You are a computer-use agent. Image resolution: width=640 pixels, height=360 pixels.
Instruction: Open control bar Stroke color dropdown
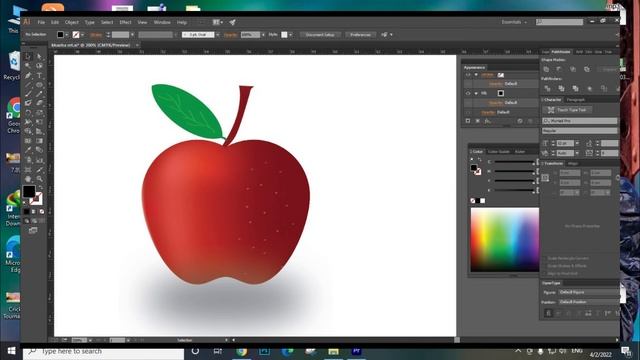click(x=82, y=35)
